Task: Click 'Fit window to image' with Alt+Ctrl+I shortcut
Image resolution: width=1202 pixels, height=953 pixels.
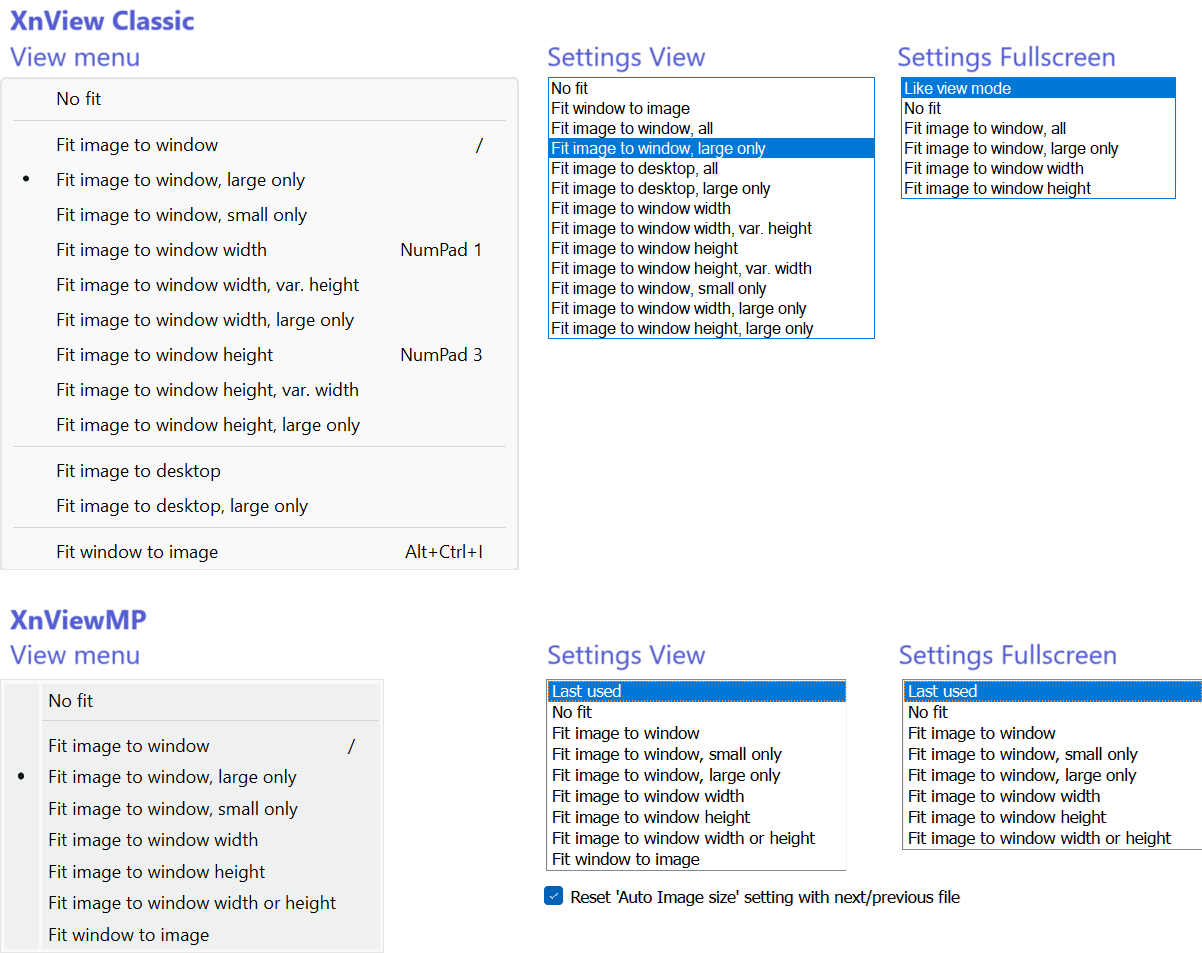Action: pos(137,552)
